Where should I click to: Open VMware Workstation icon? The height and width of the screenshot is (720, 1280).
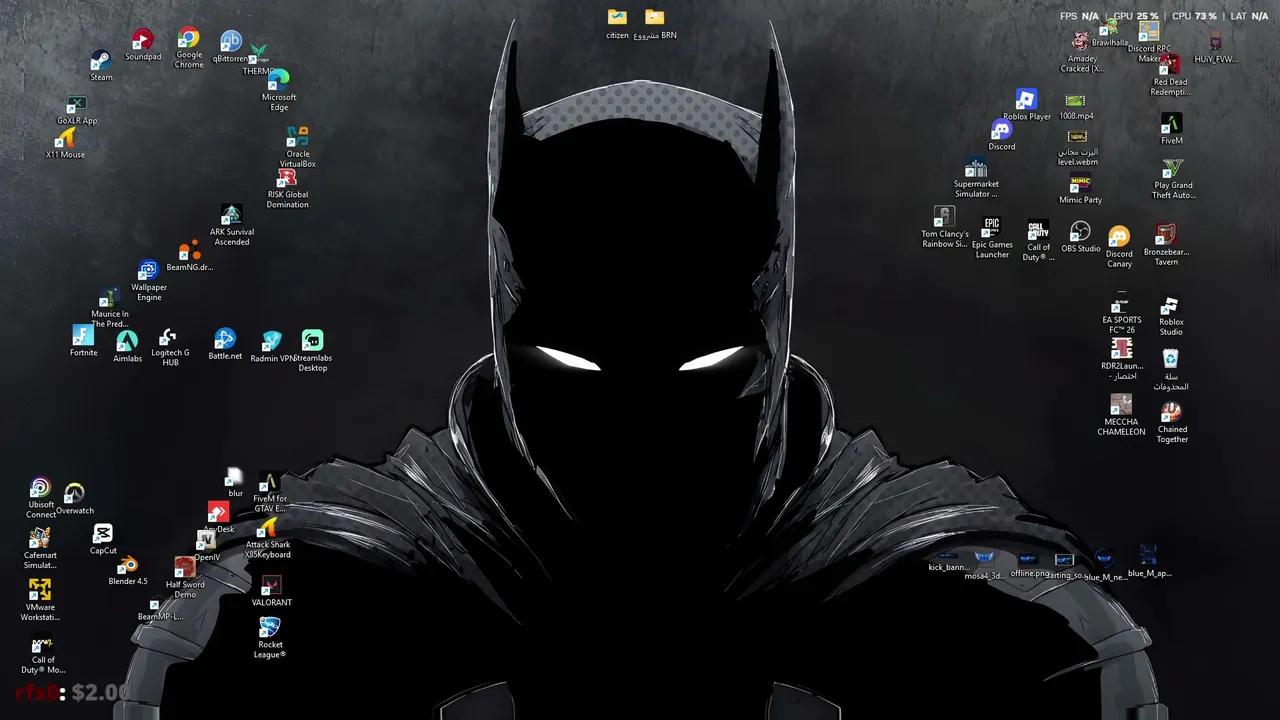click(40, 599)
